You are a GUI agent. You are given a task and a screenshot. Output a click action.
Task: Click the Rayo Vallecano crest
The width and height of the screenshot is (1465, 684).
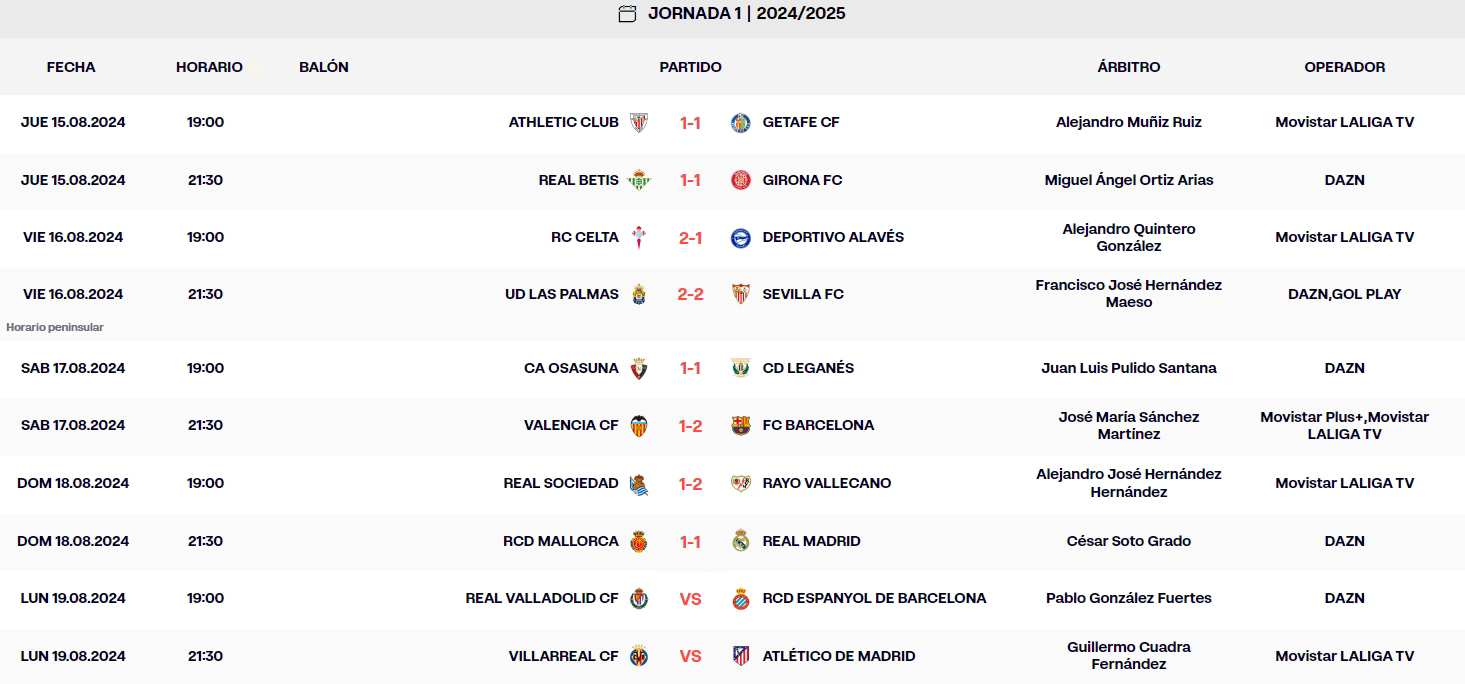coord(740,484)
